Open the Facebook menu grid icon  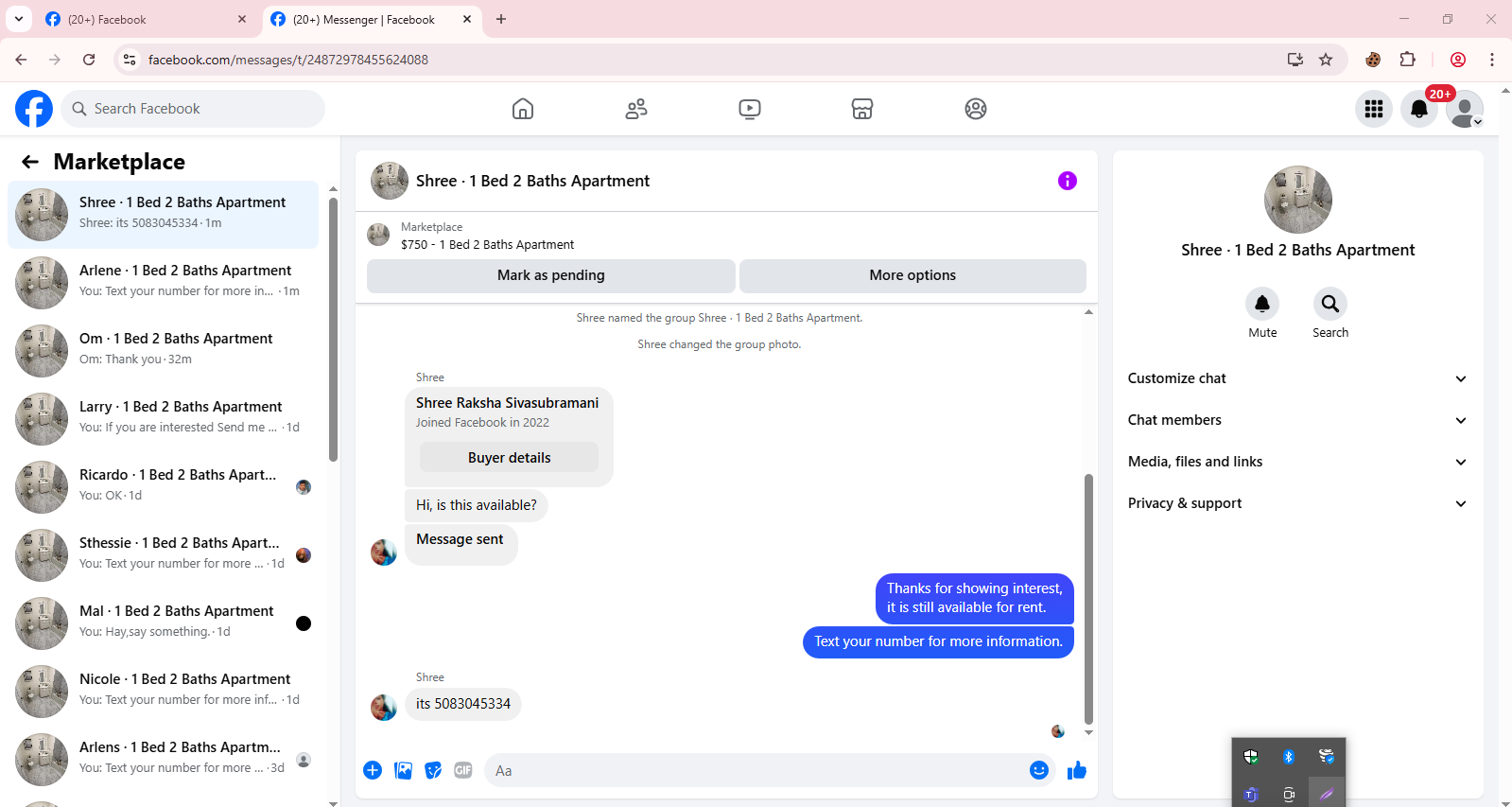1374,109
